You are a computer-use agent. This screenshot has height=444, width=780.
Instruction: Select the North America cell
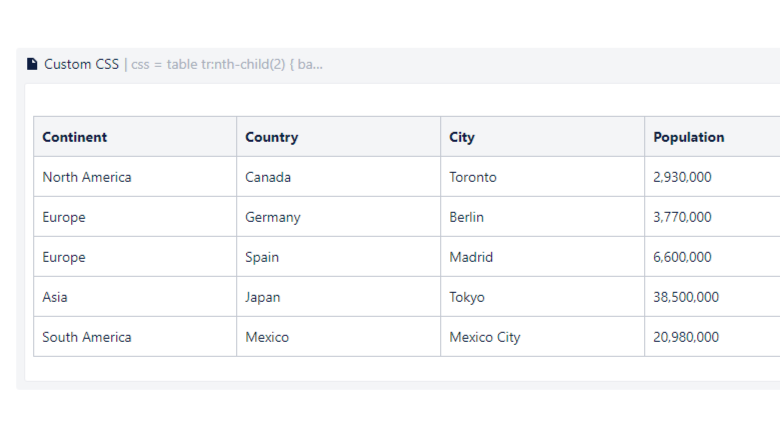coord(87,177)
